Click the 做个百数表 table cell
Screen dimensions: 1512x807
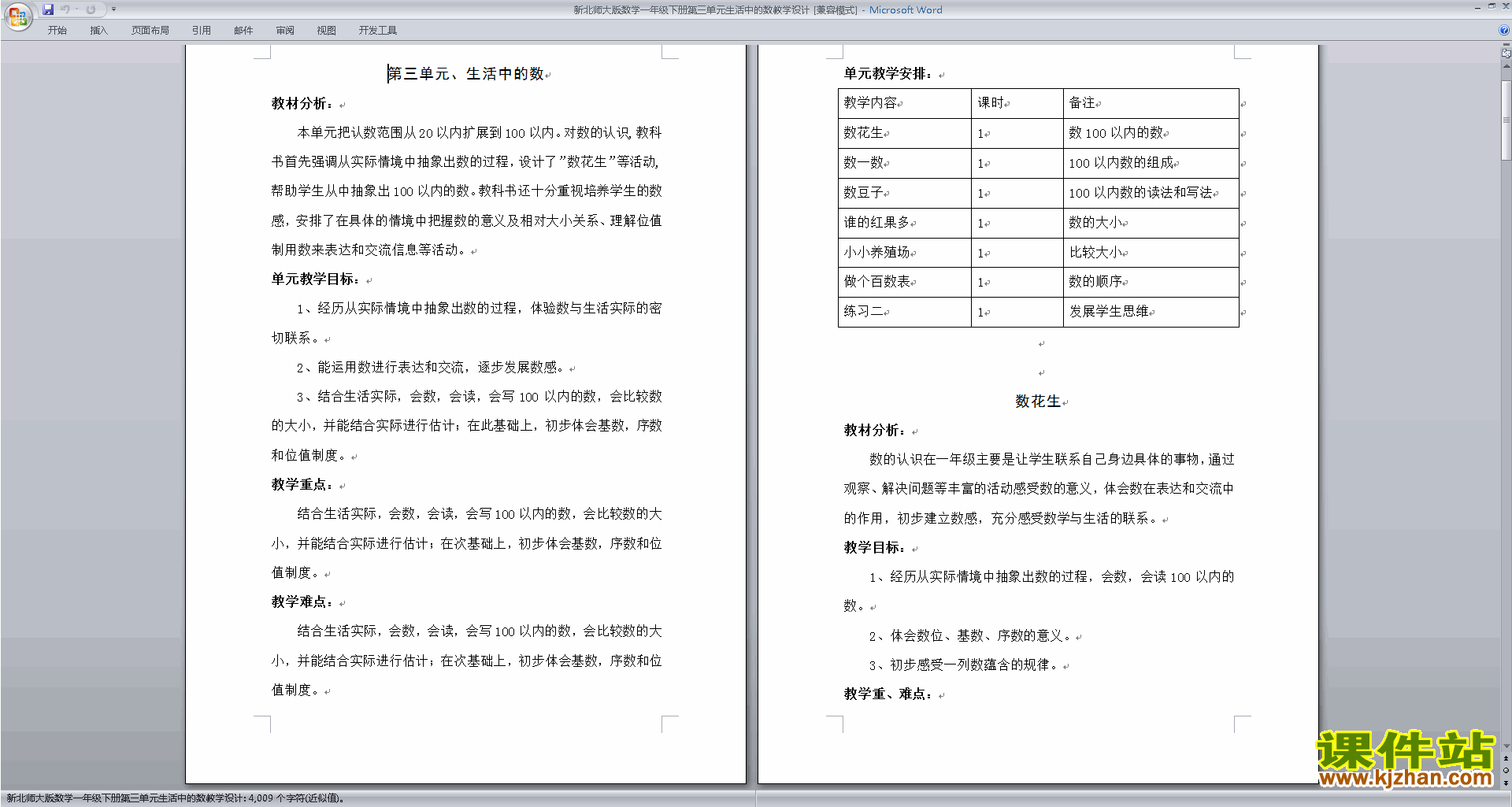(x=905, y=282)
